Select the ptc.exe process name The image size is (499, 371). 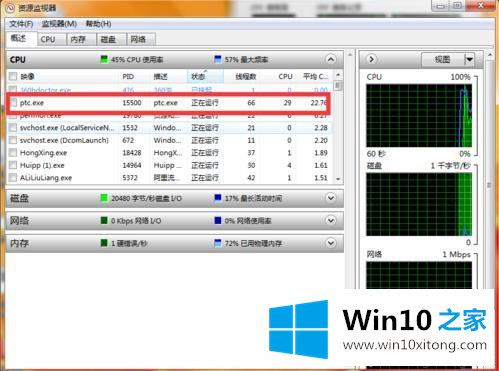click(32, 103)
